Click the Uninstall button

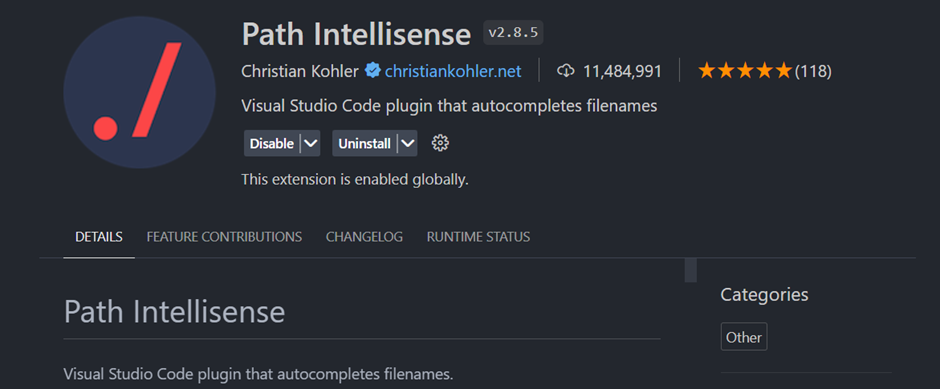[364, 143]
